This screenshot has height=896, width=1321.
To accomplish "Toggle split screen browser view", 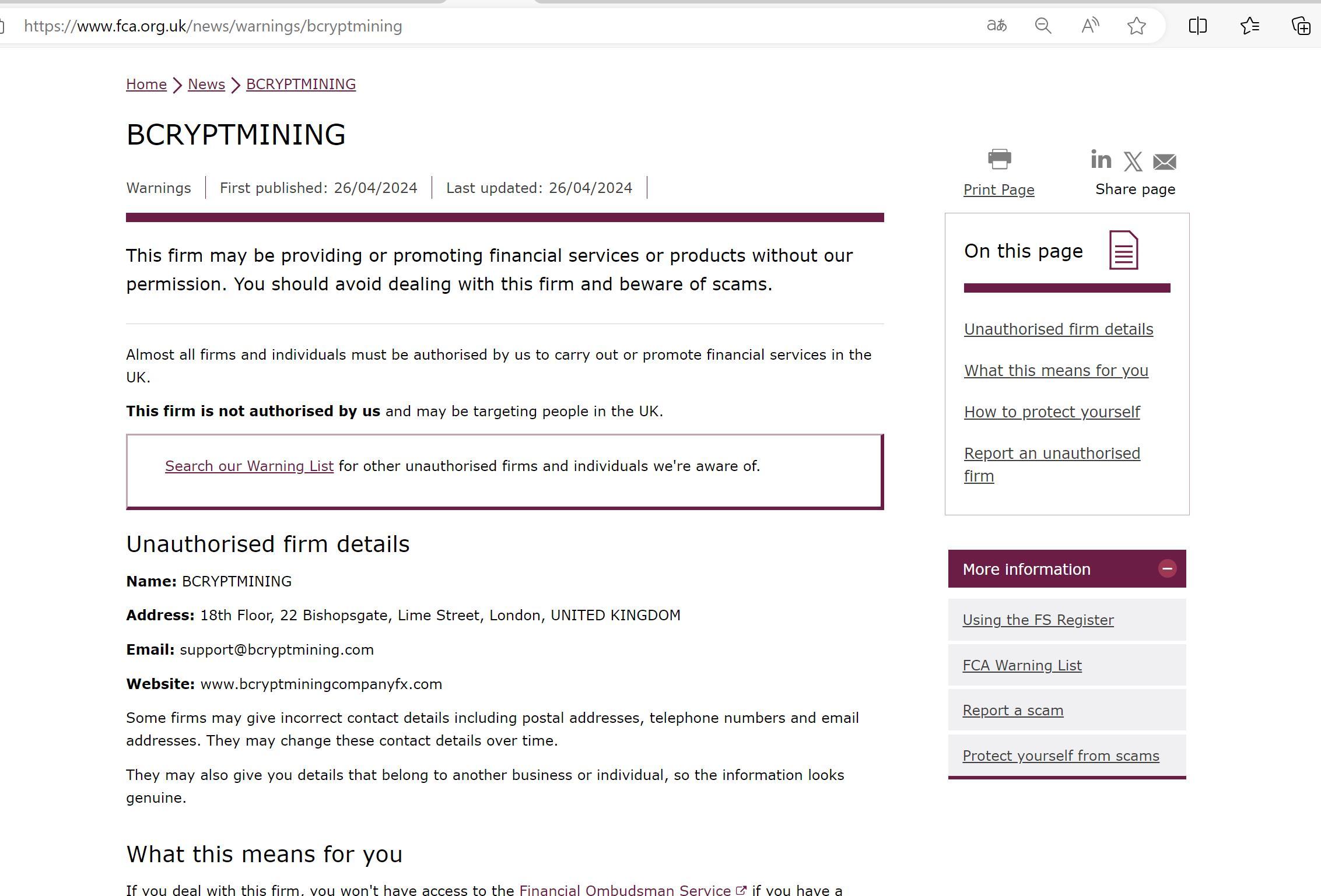I will [1197, 26].
